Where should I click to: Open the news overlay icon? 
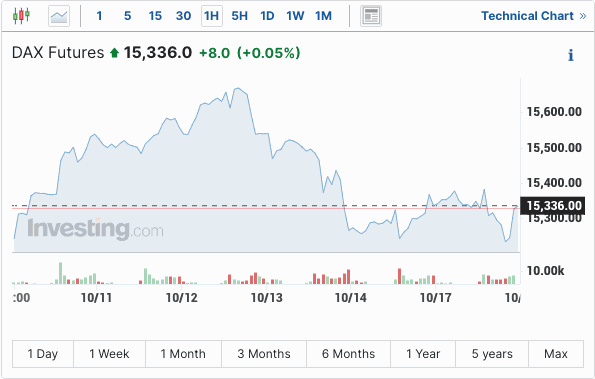tap(371, 16)
